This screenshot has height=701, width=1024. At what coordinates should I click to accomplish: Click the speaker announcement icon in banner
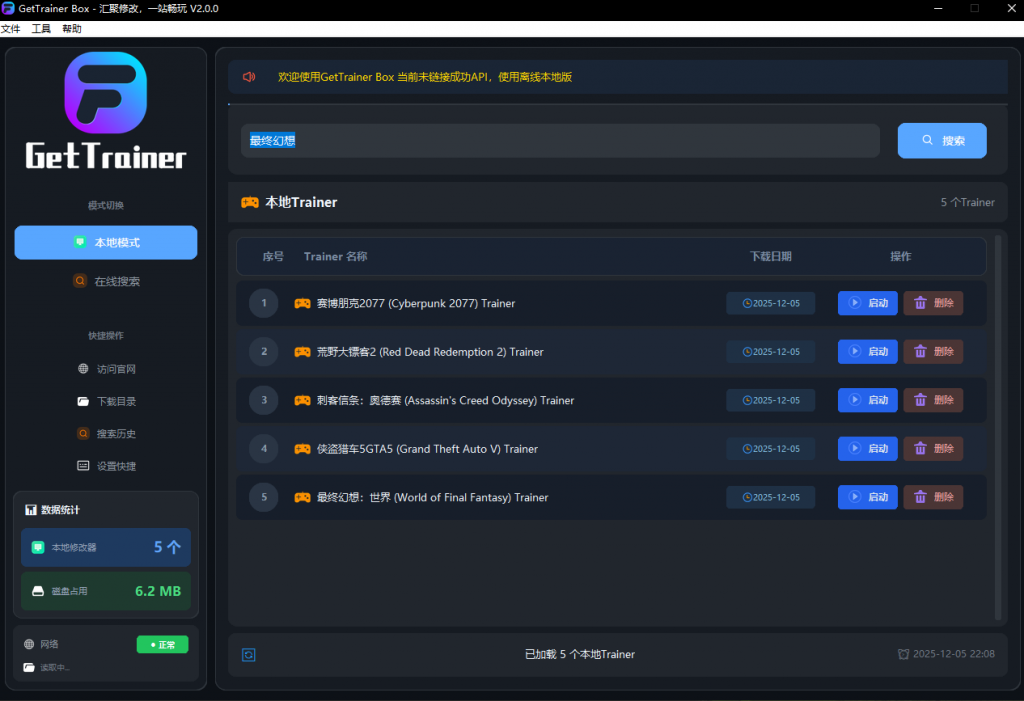click(x=249, y=77)
